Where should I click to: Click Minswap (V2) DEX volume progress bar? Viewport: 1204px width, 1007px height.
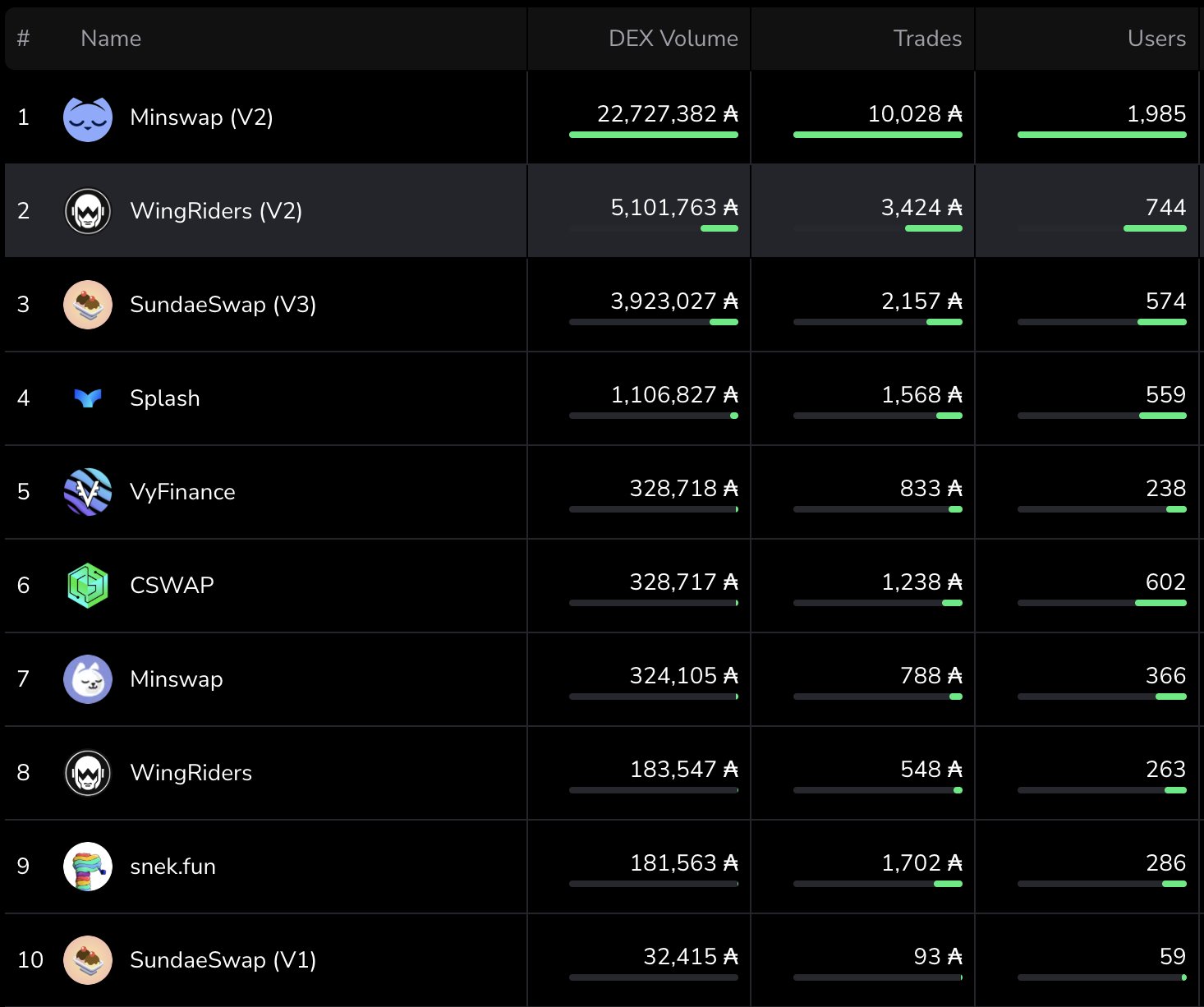654,135
